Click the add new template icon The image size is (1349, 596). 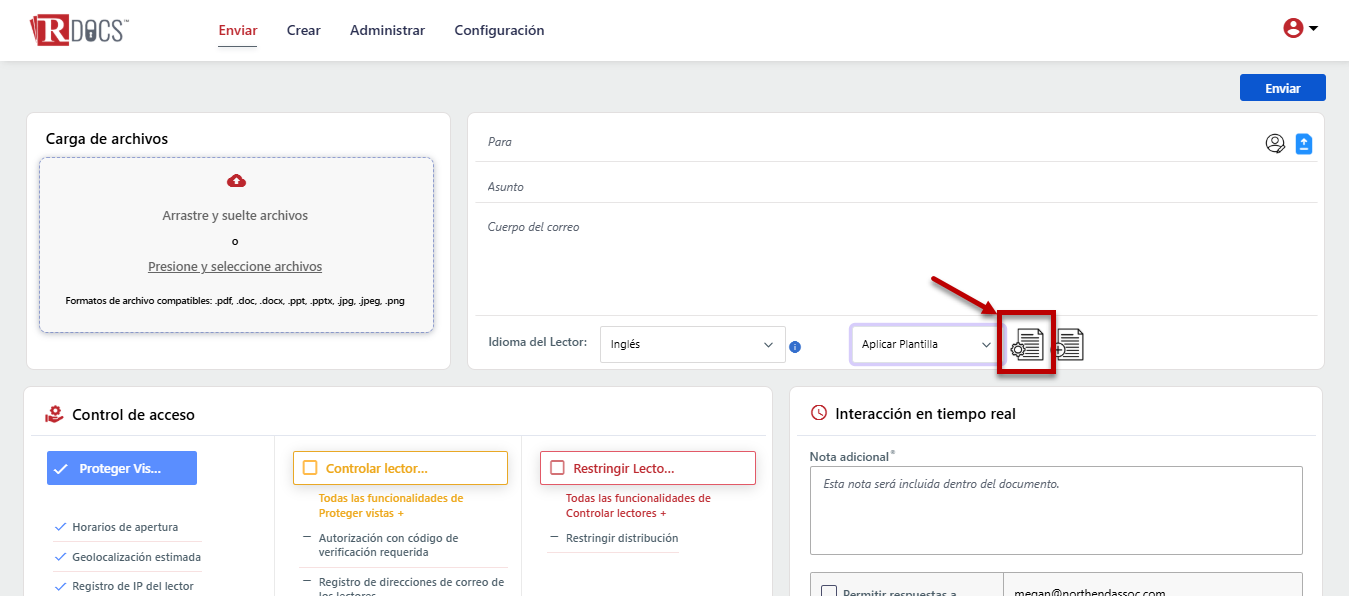pyautogui.click(x=1069, y=345)
